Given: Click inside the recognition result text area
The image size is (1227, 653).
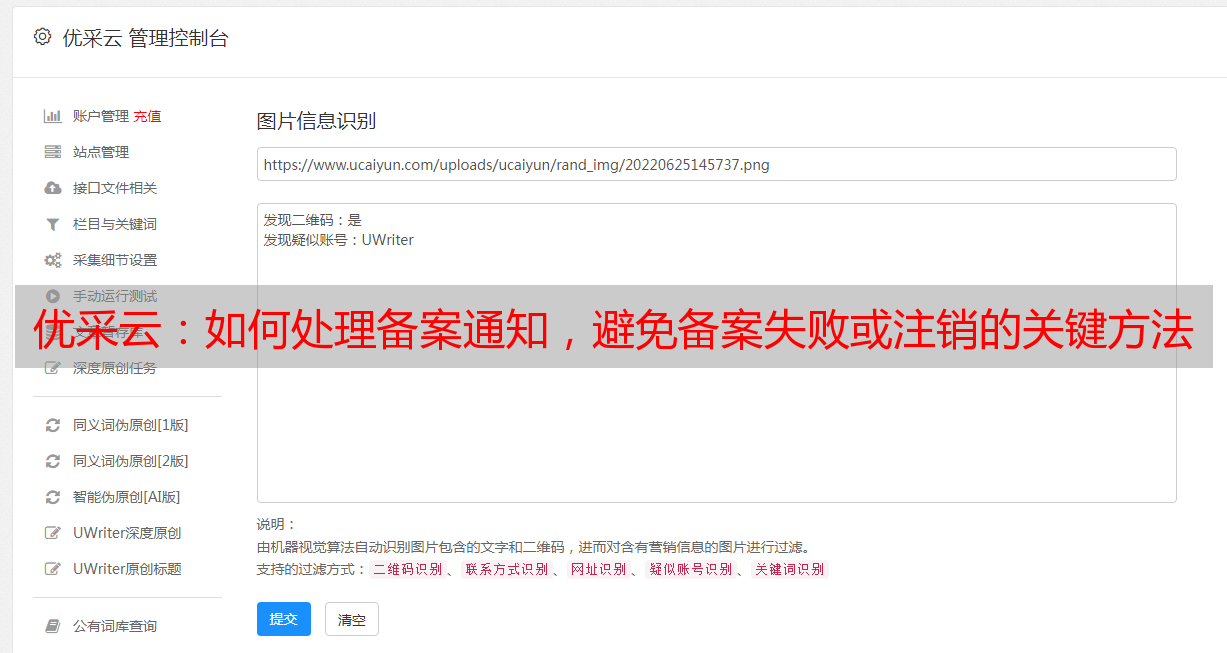Looking at the screenshot, I should 716,353.
